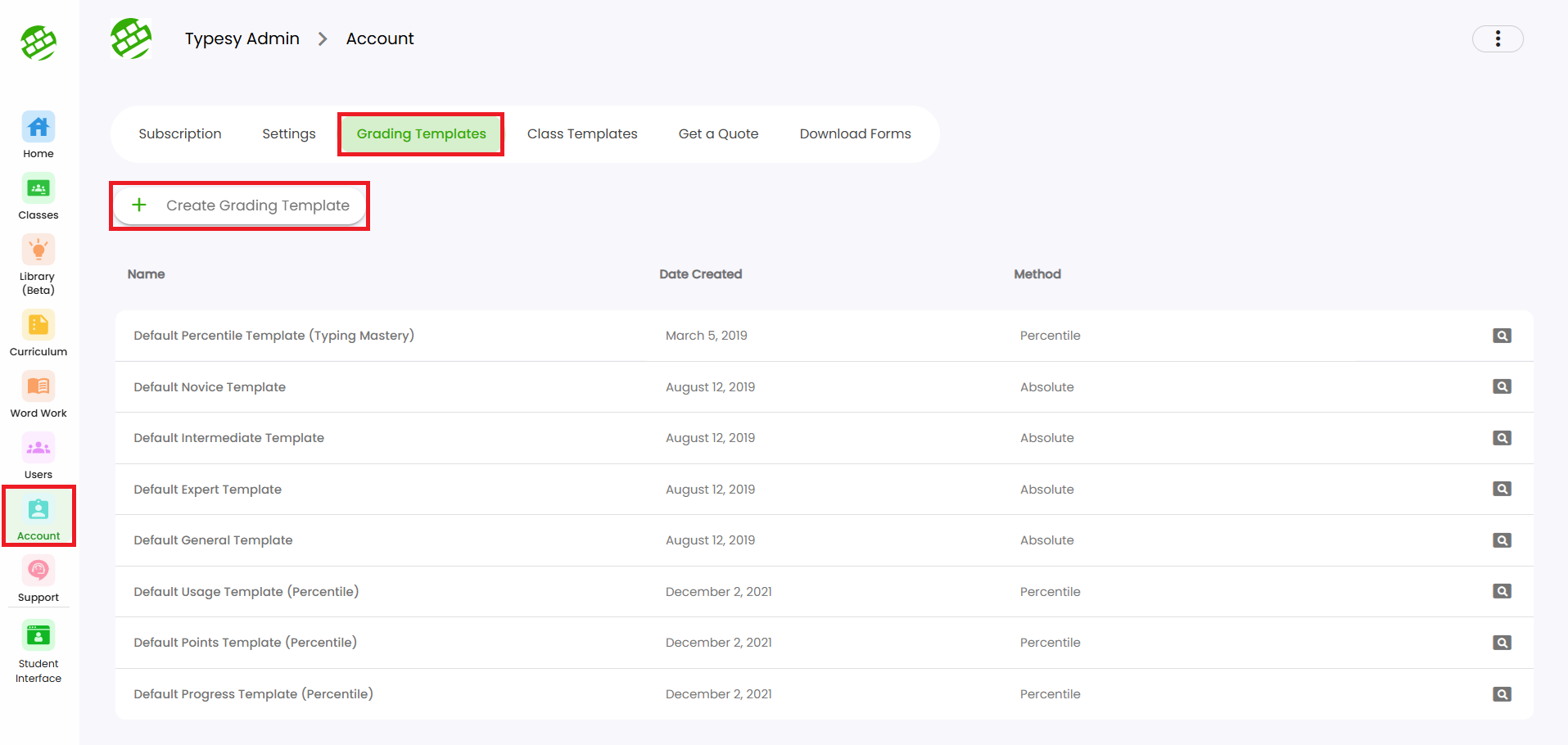Open the Get a Quote tab
Viewport: 1568px width, 745px height.
718,133
